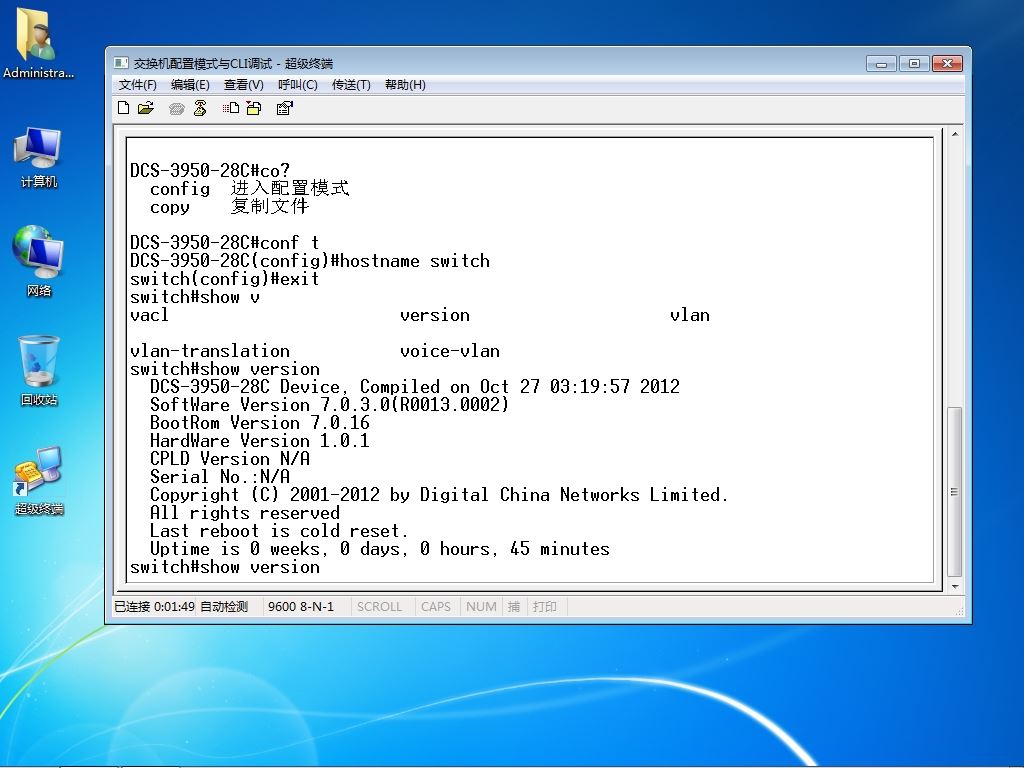The image size is (1024, 768).
Task: Click the Send file toolbar icon
Action: tap(231, 108)
